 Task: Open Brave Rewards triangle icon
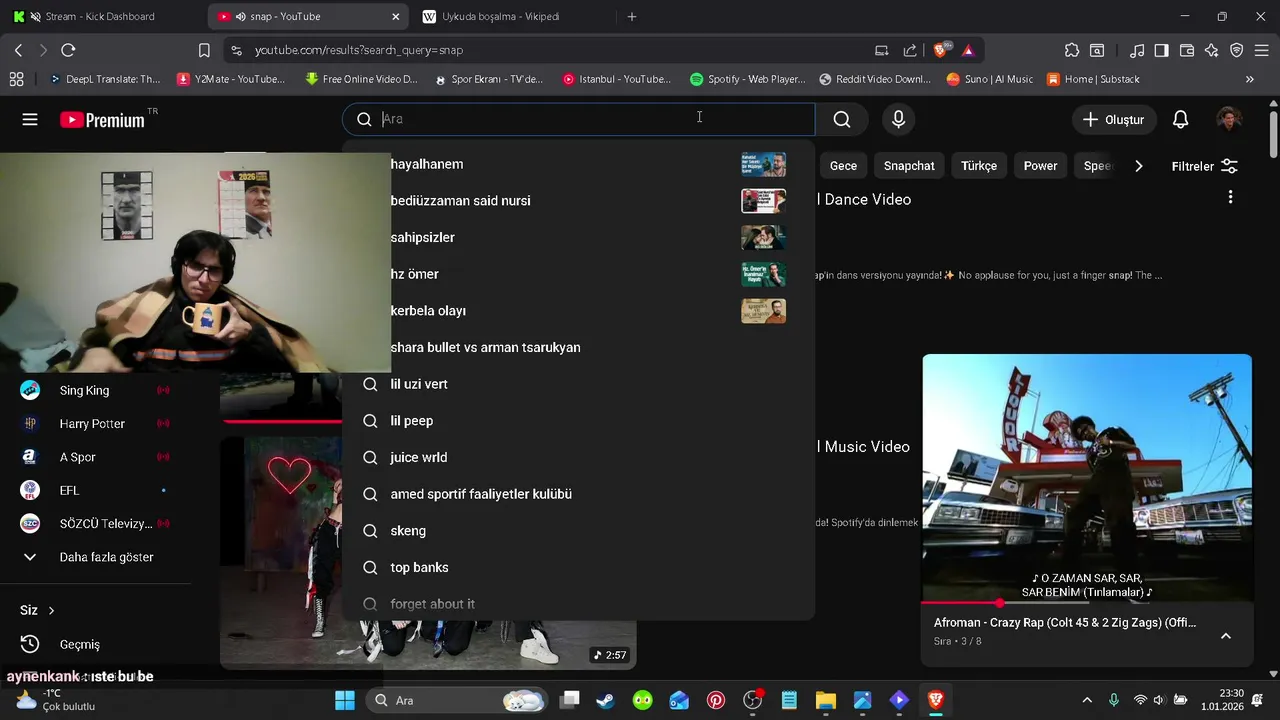pyautogui.click(x=968, y=50)
